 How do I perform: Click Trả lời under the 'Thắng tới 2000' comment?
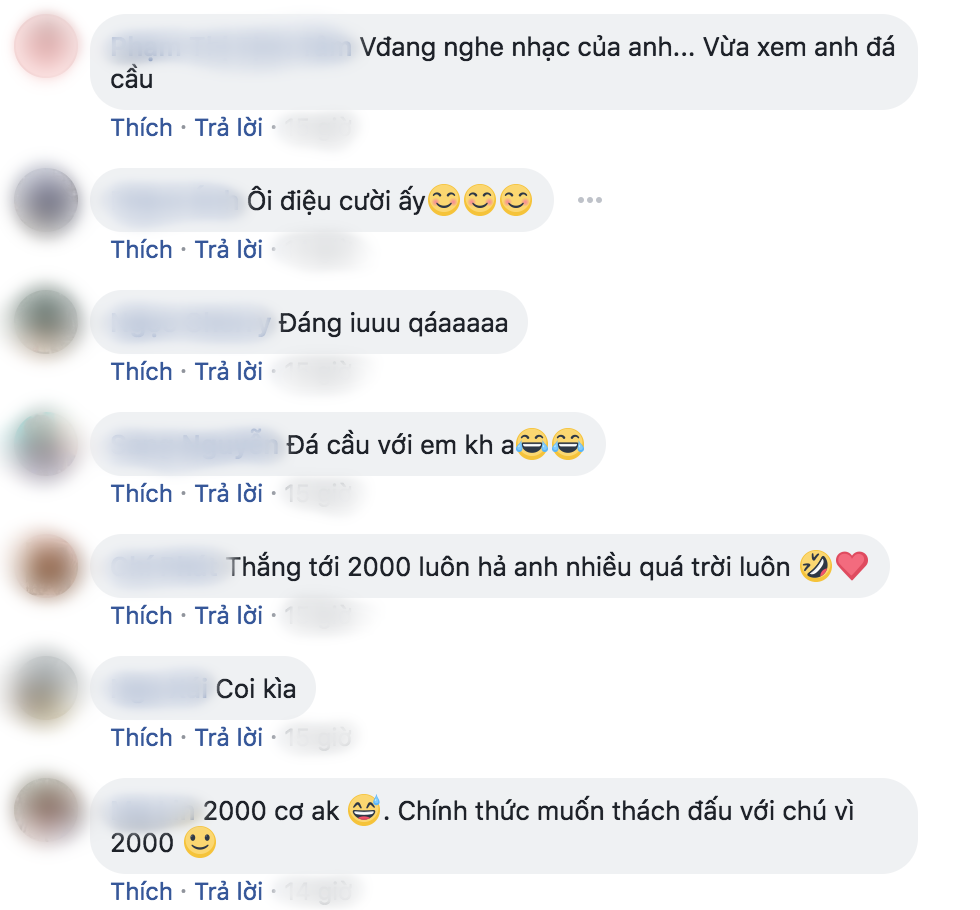click(x=229, y=616)
